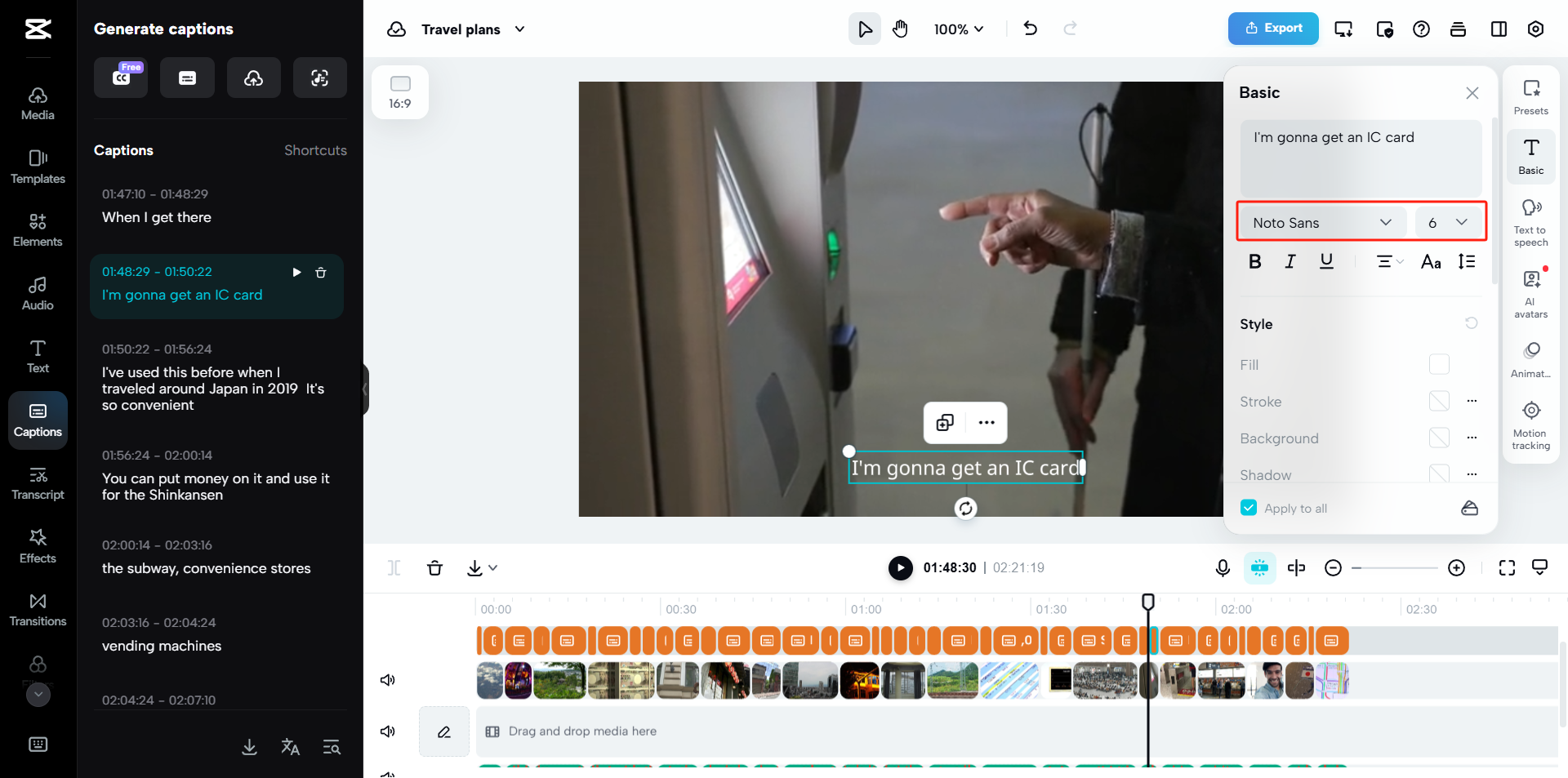
Task: Open the Elements panel
Action: 38,230
